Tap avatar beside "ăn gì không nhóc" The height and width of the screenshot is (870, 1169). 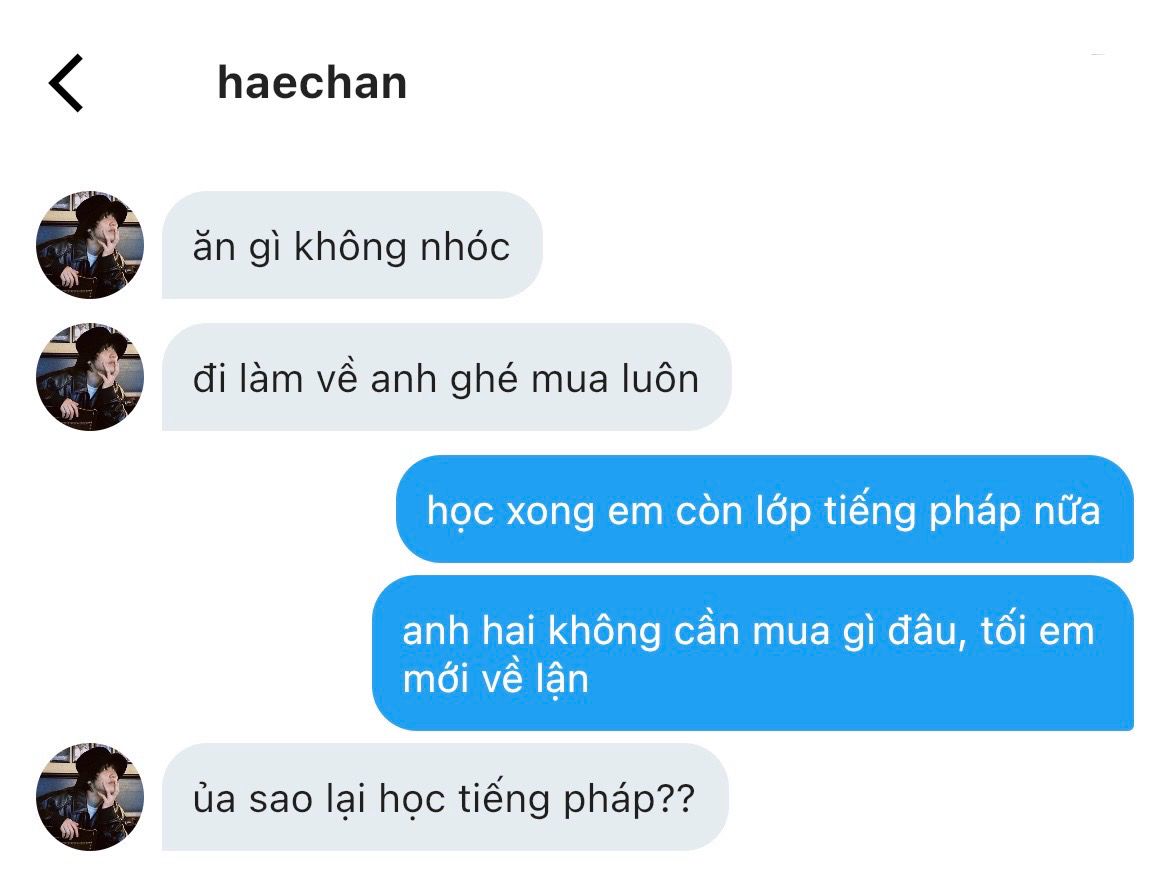(90, 245)
